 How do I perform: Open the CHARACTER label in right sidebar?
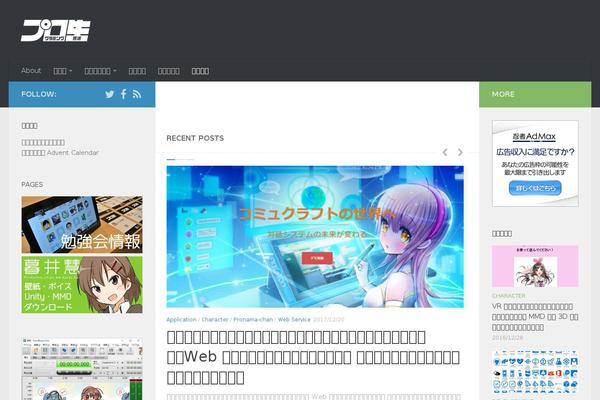click(509, 296)
